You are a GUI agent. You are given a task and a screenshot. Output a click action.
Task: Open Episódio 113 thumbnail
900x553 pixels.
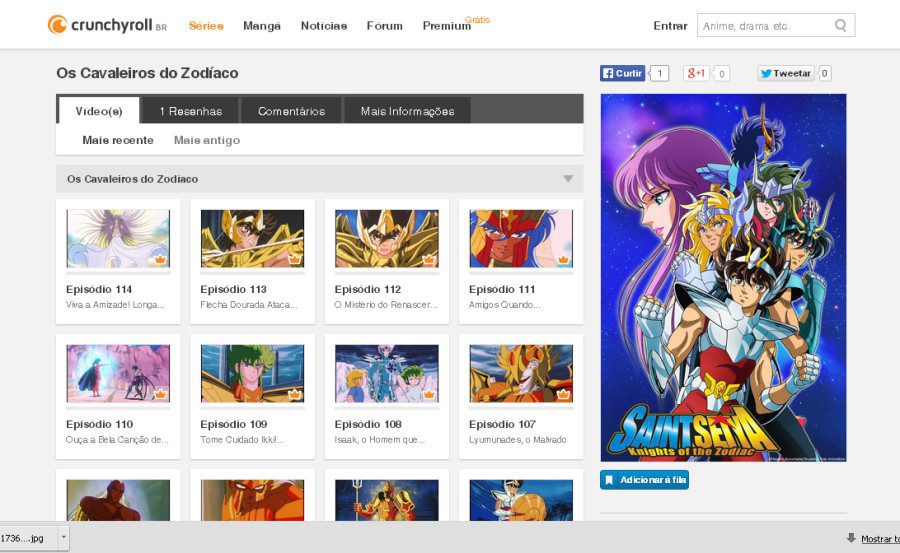coord(252,239)
